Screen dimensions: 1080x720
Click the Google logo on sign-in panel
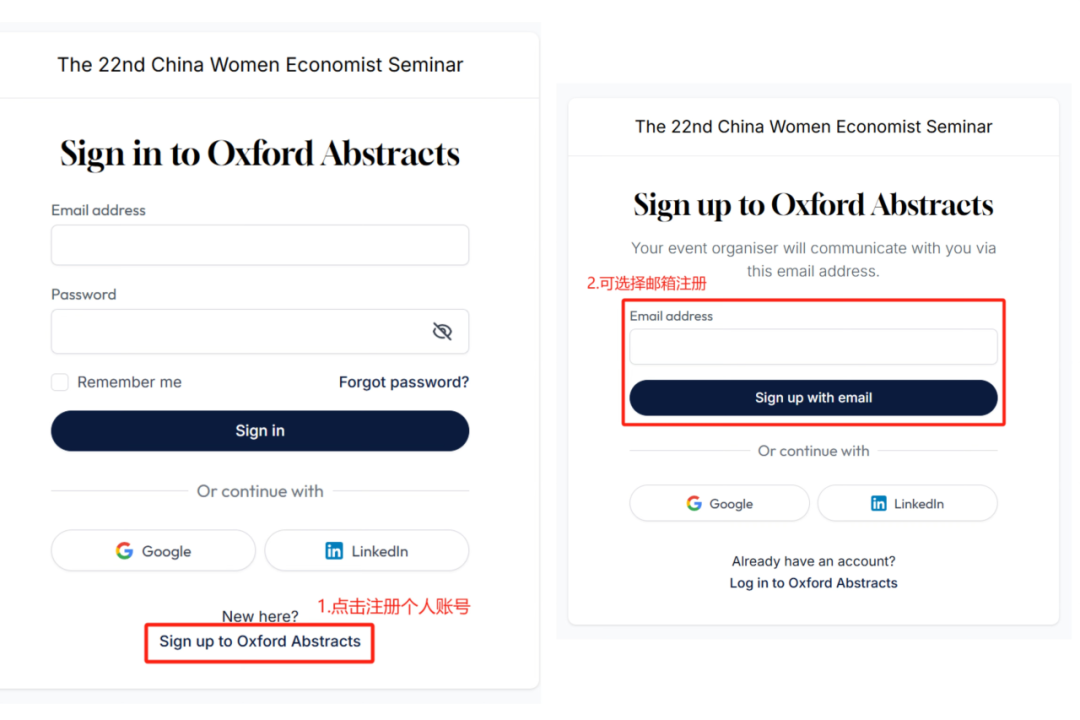click(125, 551)
